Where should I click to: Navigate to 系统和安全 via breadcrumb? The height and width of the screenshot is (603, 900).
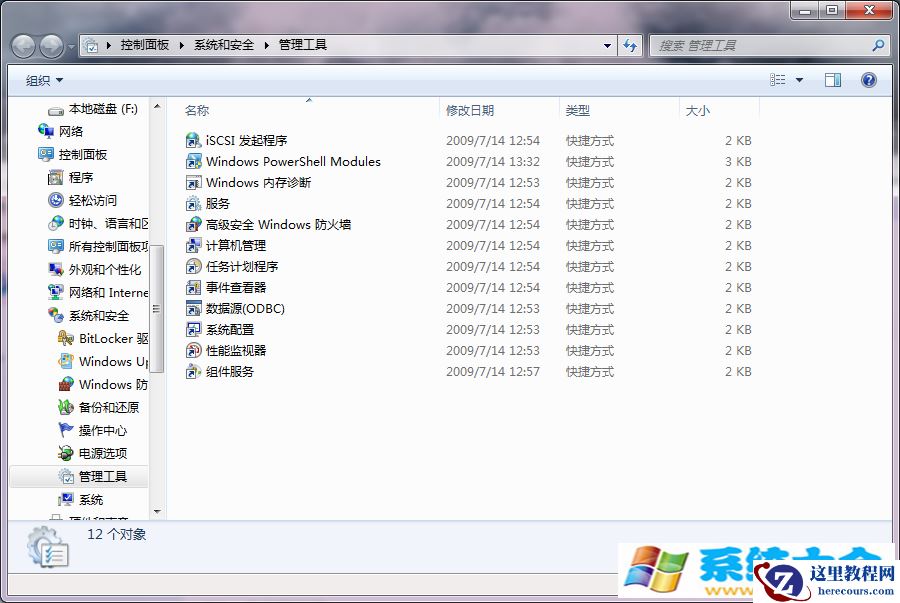point(219,44)
